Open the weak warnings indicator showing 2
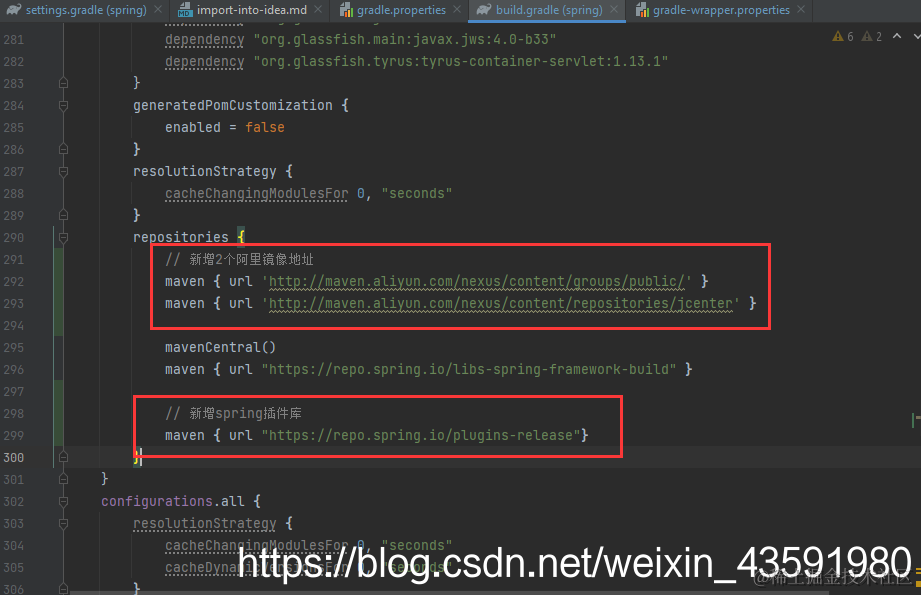Viewport: 921px width, 595px height. (x=872, y=36)
